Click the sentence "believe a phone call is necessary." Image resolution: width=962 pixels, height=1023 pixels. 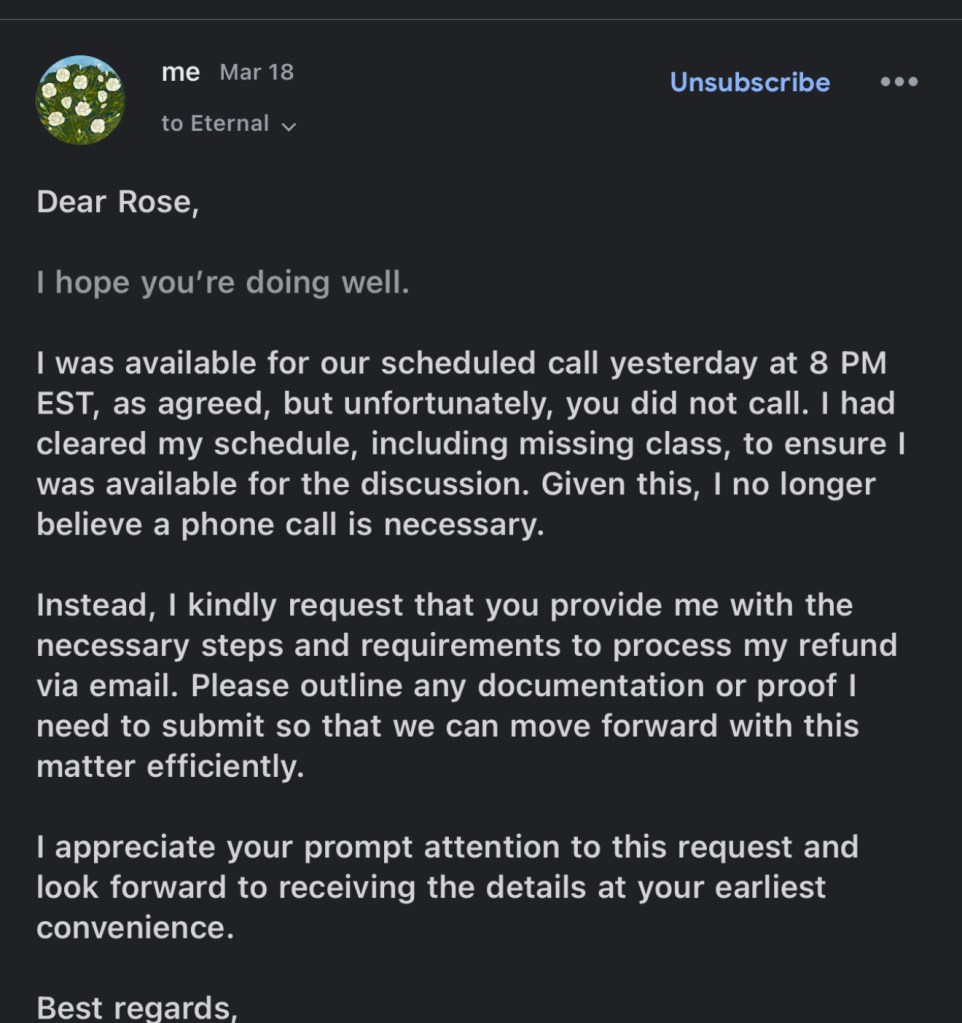(290, 525)
